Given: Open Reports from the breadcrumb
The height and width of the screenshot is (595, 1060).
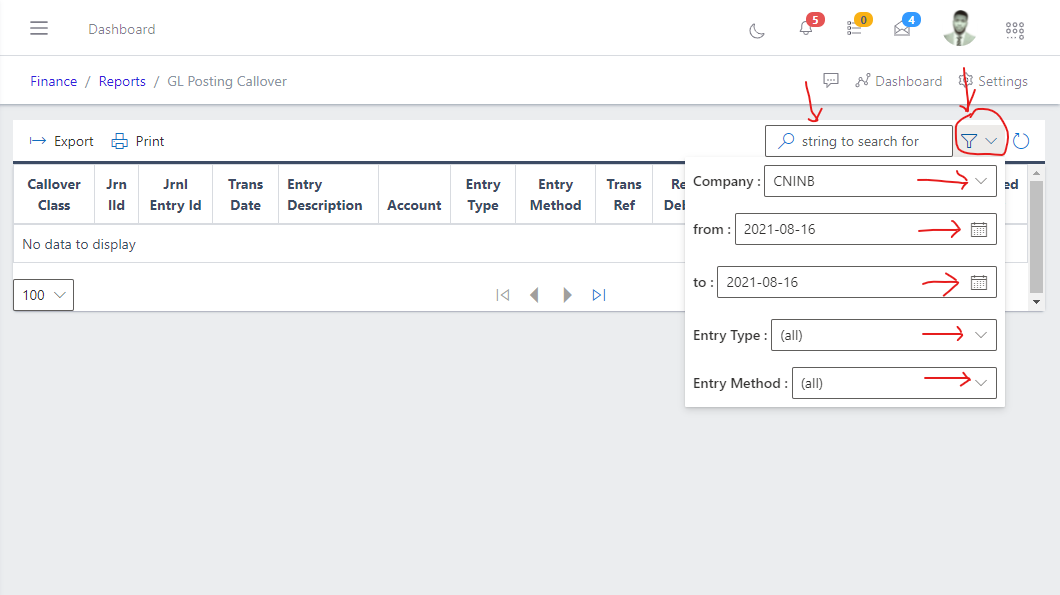Looking at the screenshot, I should tap(122, 81).
